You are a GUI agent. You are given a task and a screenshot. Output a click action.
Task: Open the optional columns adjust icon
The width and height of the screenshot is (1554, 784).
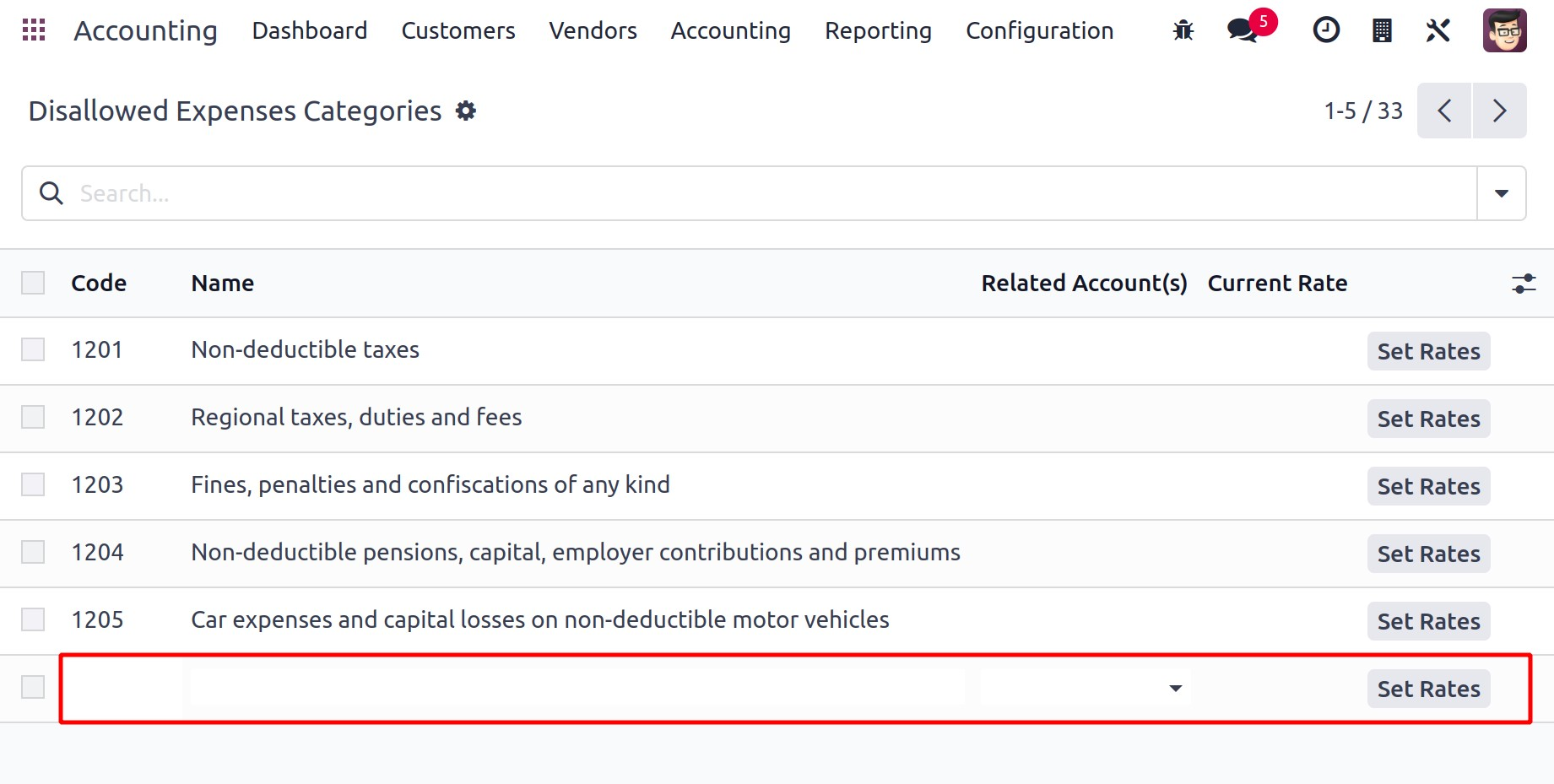tap(1524, 284)
